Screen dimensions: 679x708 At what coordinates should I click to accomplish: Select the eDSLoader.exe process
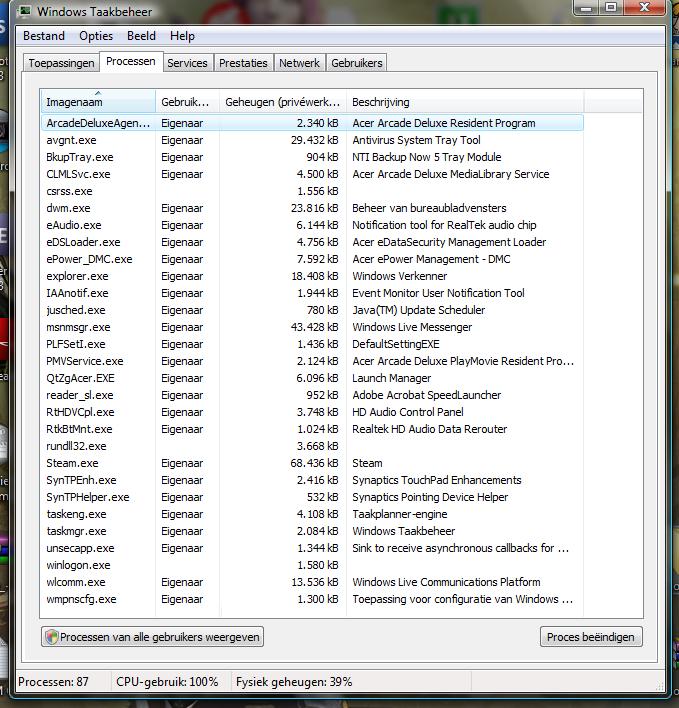tap(312, 242)
